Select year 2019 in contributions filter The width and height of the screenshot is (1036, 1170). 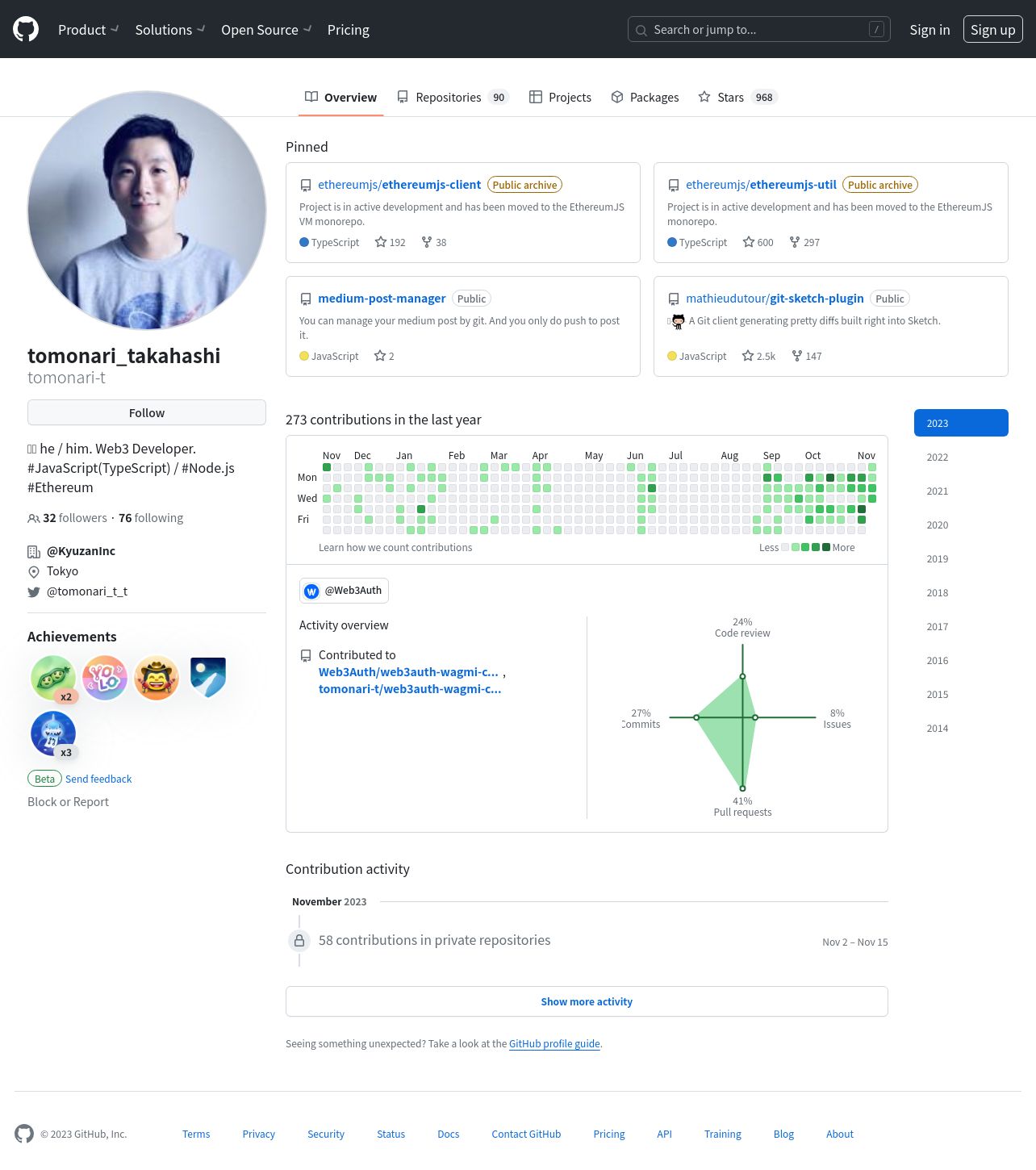click(961, 558)
